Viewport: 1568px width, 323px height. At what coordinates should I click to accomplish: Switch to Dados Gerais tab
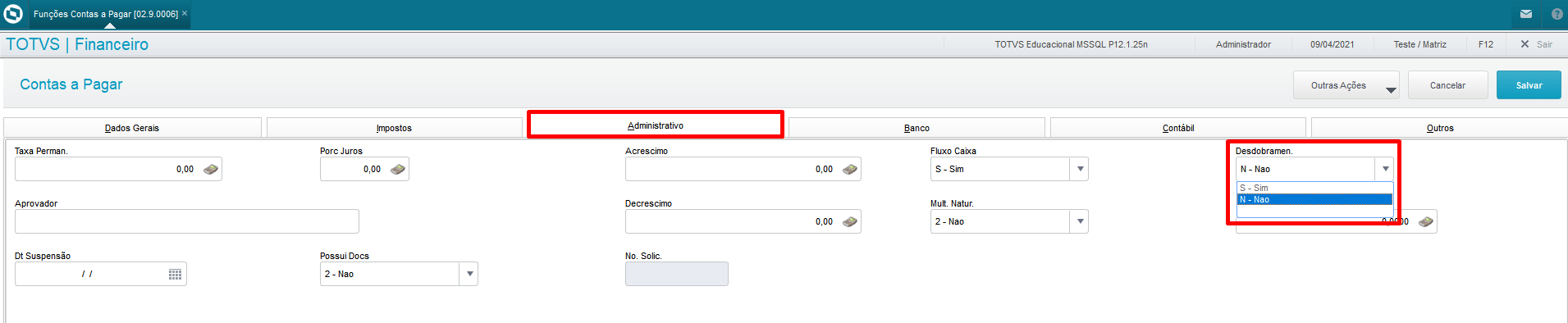tap(132, 128)
